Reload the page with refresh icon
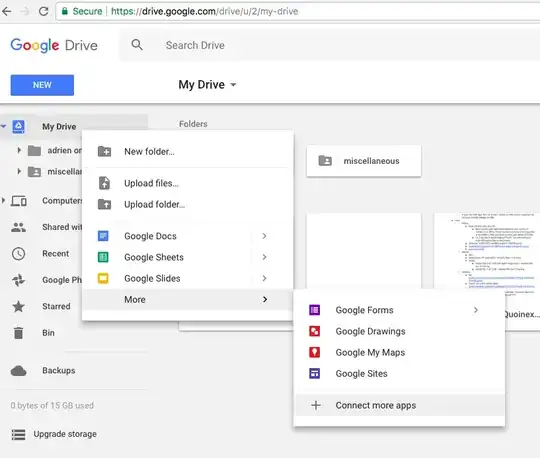The width and height of the screenshot is (540, 458). (x=43, y=11)
